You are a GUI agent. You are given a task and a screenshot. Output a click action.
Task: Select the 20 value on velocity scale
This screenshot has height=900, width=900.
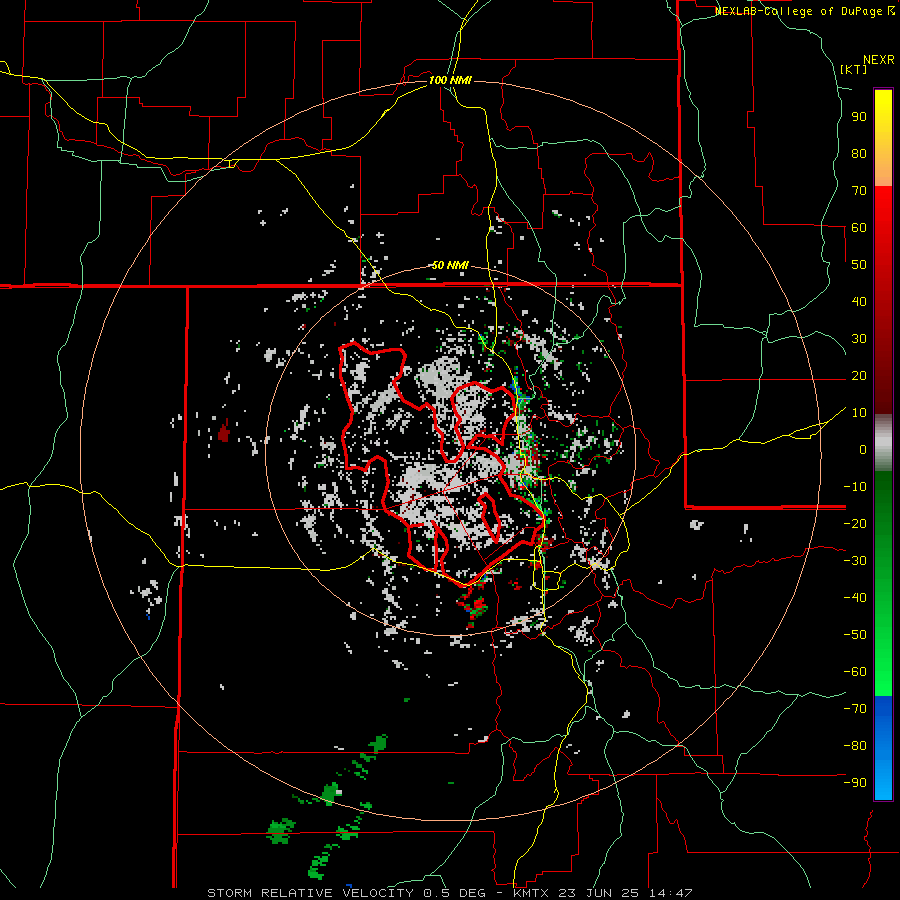pos(859,376)
